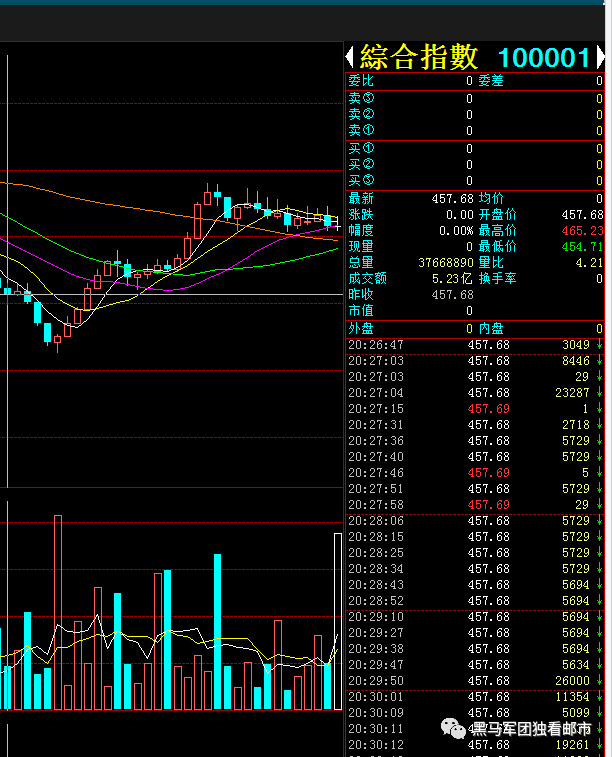This screenshot has height=757, width=612.
Task: Click volume 23287 in the tick list
Action: click(572, 393)
